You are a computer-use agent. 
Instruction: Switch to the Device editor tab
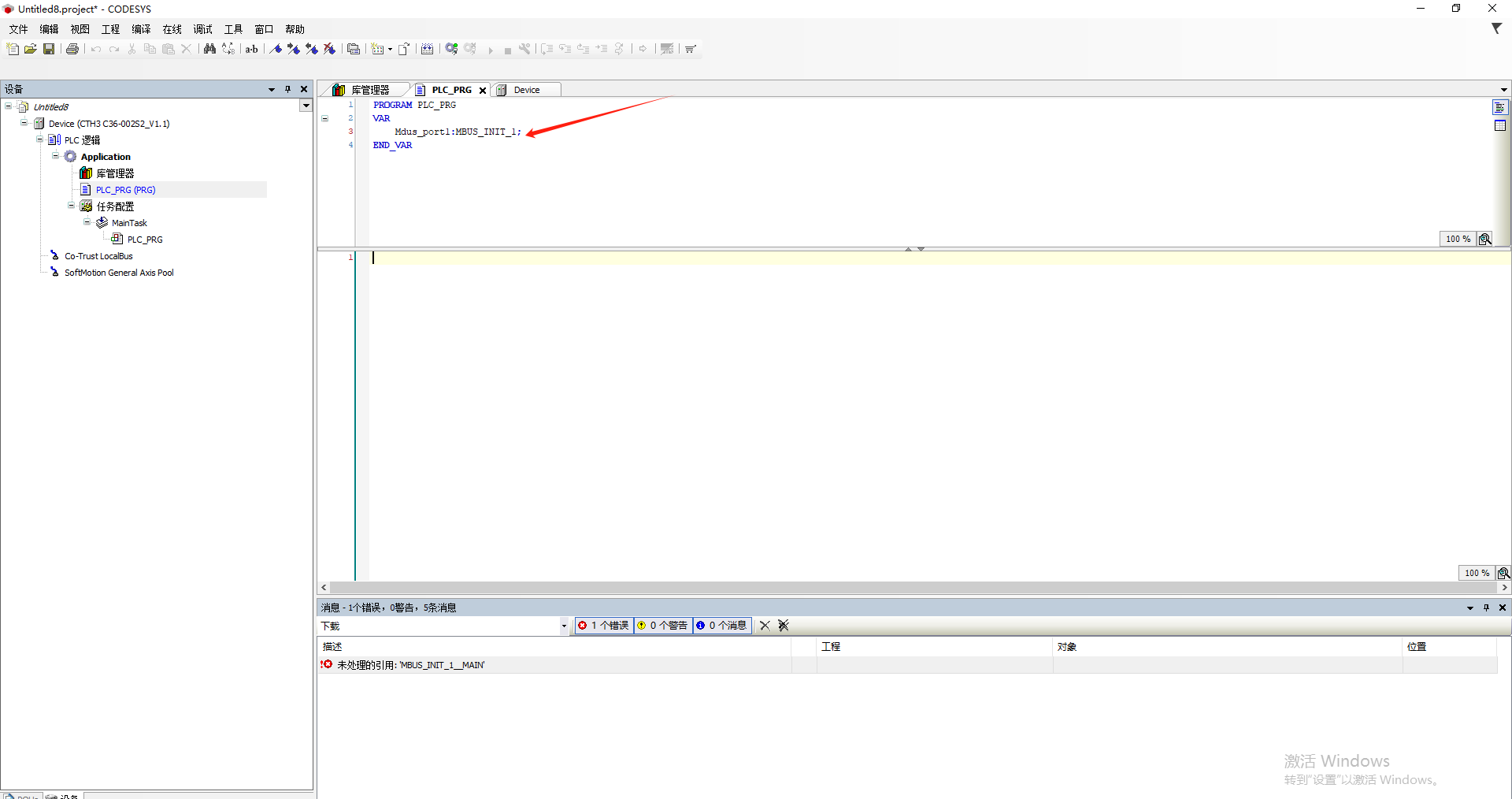click(526, 90)
